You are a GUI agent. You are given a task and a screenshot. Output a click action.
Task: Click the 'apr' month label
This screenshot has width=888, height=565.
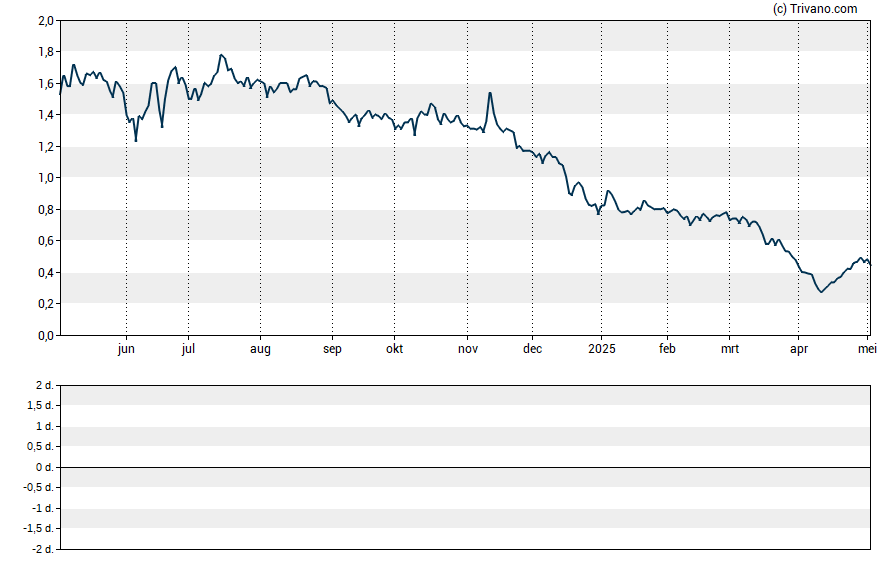pyautogui.click(x=799, y=349)
